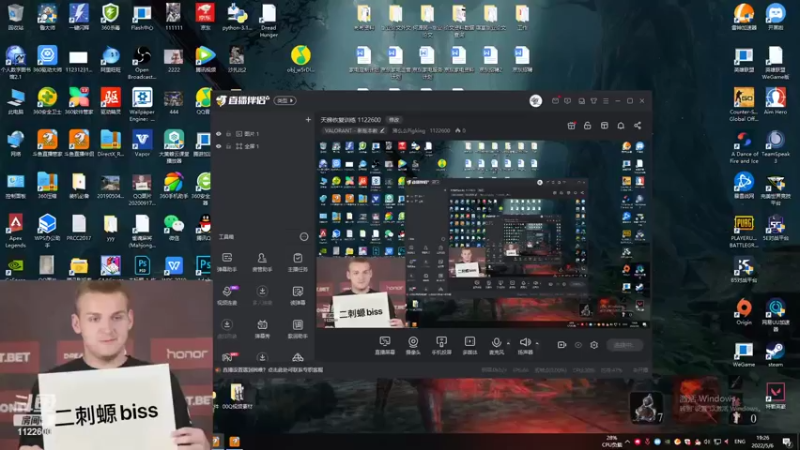Select the 图片 1 source row

coord(263,134)
